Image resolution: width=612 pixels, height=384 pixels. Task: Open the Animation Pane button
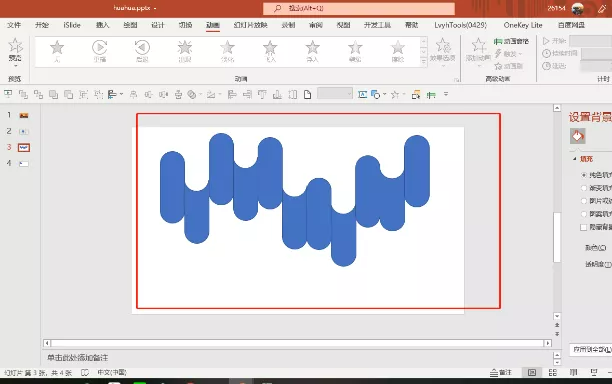(x=511, y=41)
